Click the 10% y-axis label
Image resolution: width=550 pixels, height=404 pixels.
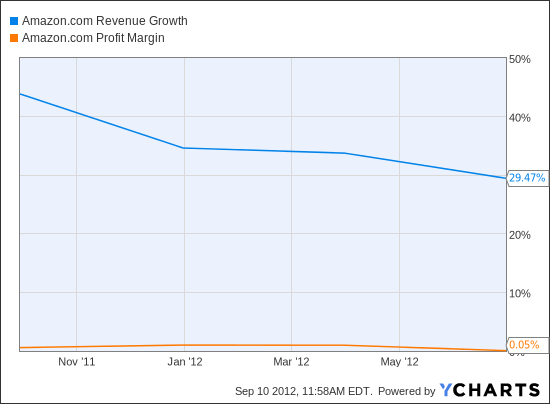(x=519, y=294)
